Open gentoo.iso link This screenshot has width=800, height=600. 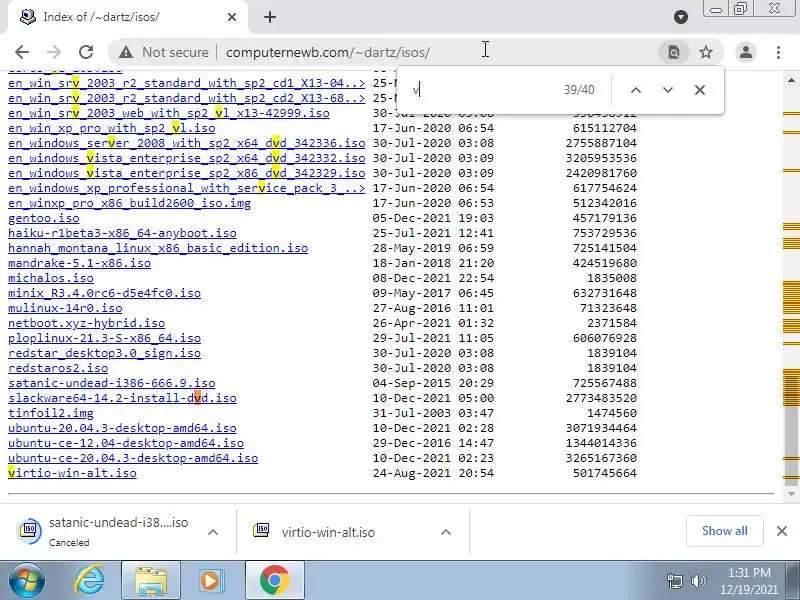(x=44, y=218)
